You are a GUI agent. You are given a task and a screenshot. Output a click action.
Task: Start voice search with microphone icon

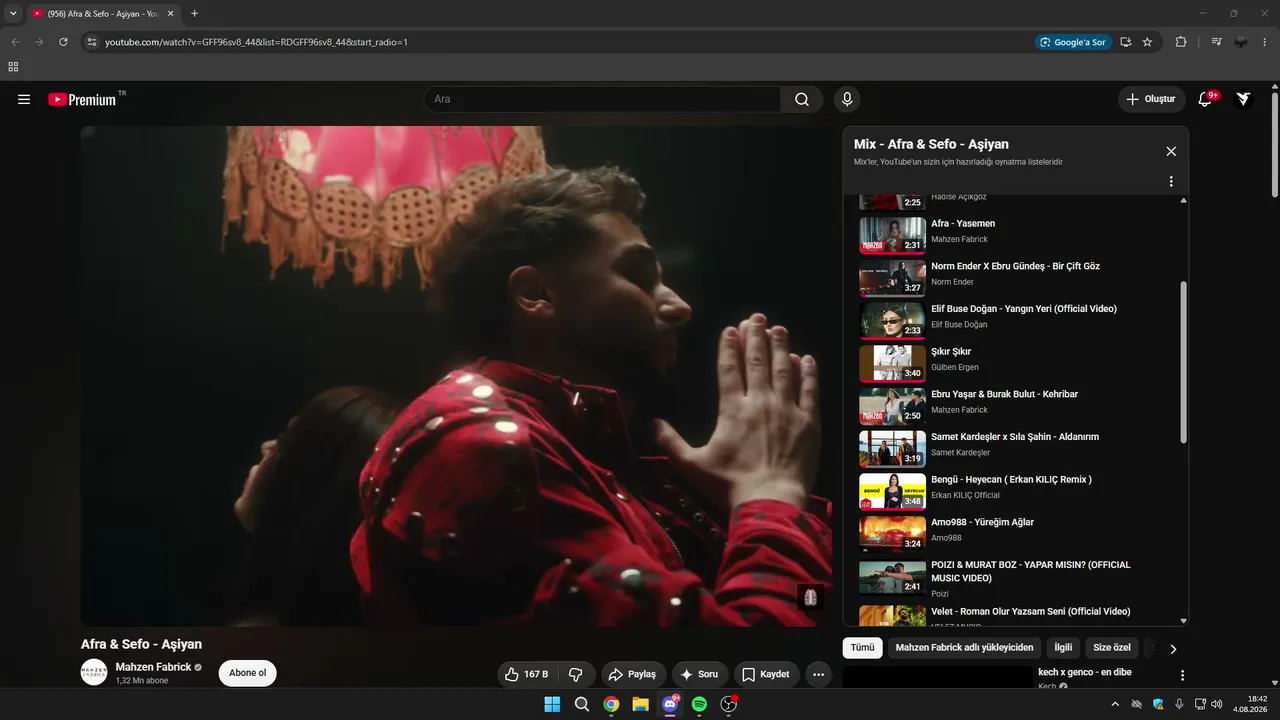coord(847,99)
